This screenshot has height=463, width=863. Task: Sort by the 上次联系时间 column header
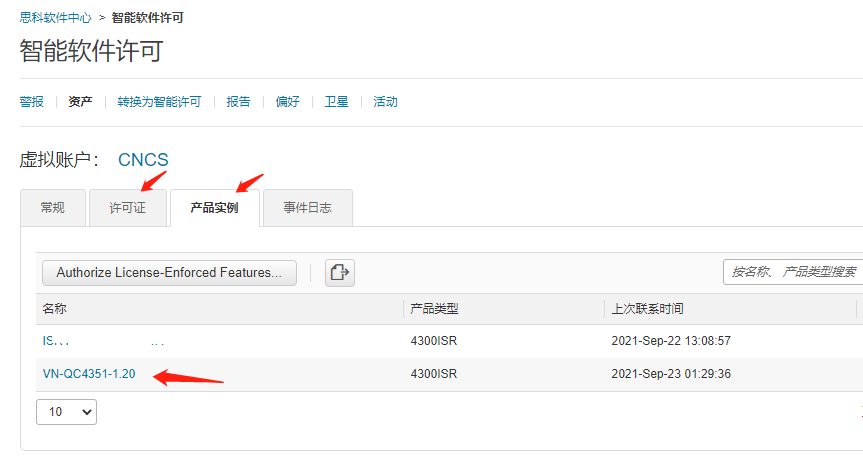click(x=647, y=309)
